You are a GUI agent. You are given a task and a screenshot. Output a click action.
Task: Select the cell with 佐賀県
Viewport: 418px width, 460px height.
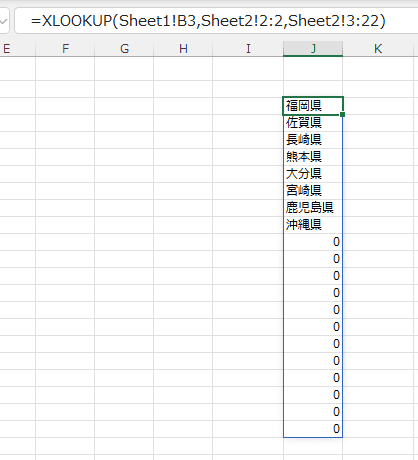313,123
